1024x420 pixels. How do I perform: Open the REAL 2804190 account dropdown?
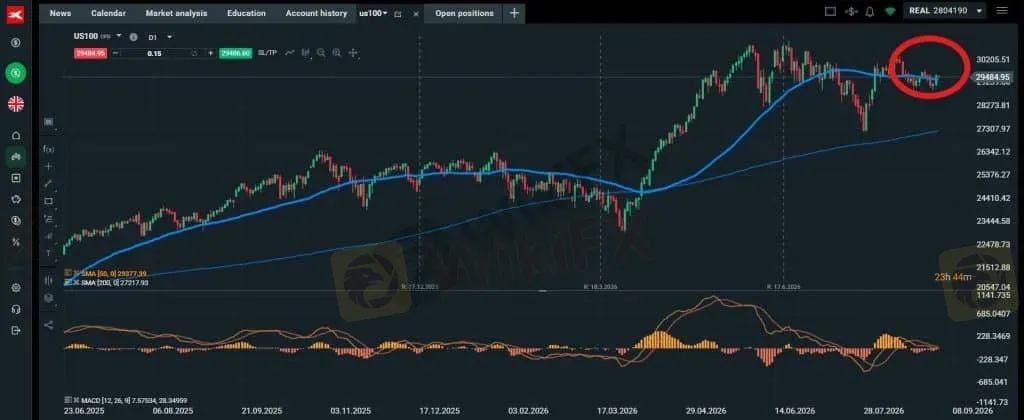click(944, 11)
